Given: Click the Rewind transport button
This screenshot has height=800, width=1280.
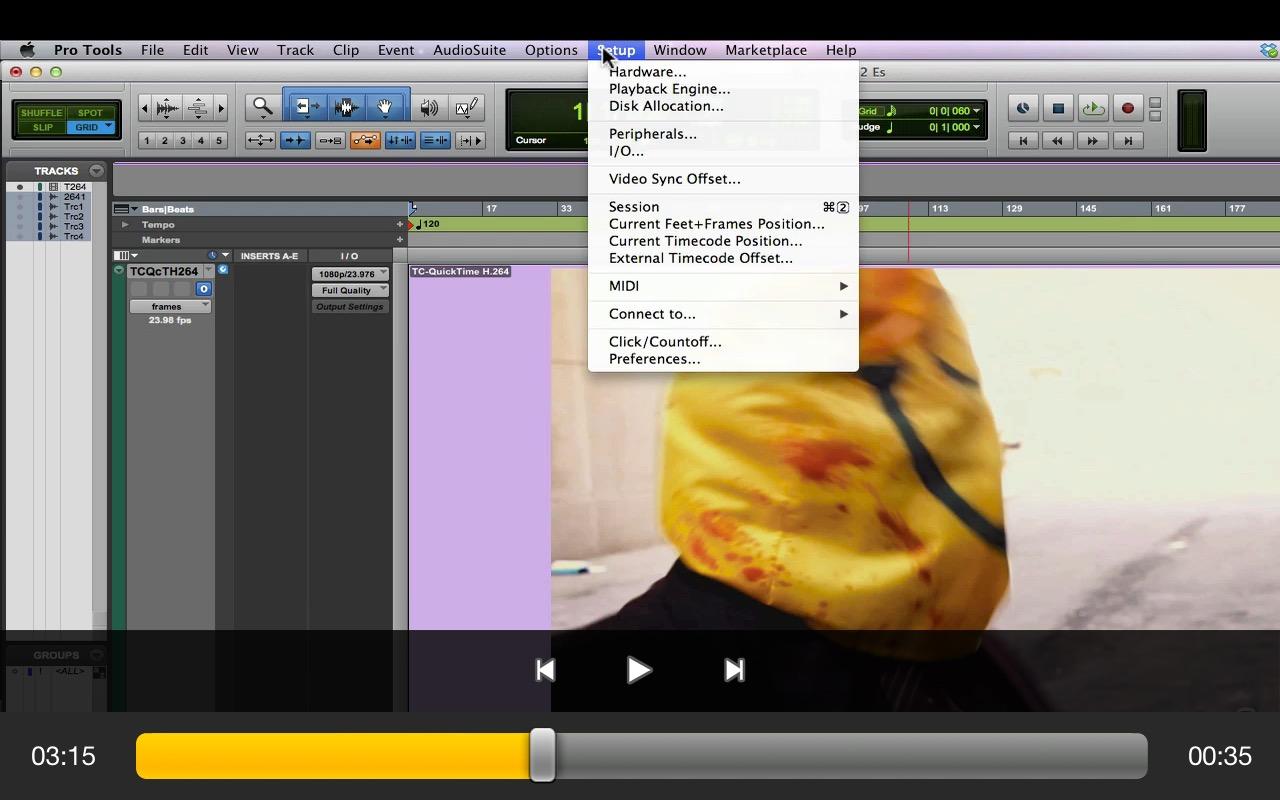Looking at the screenshot, I should pos(1058,141).
